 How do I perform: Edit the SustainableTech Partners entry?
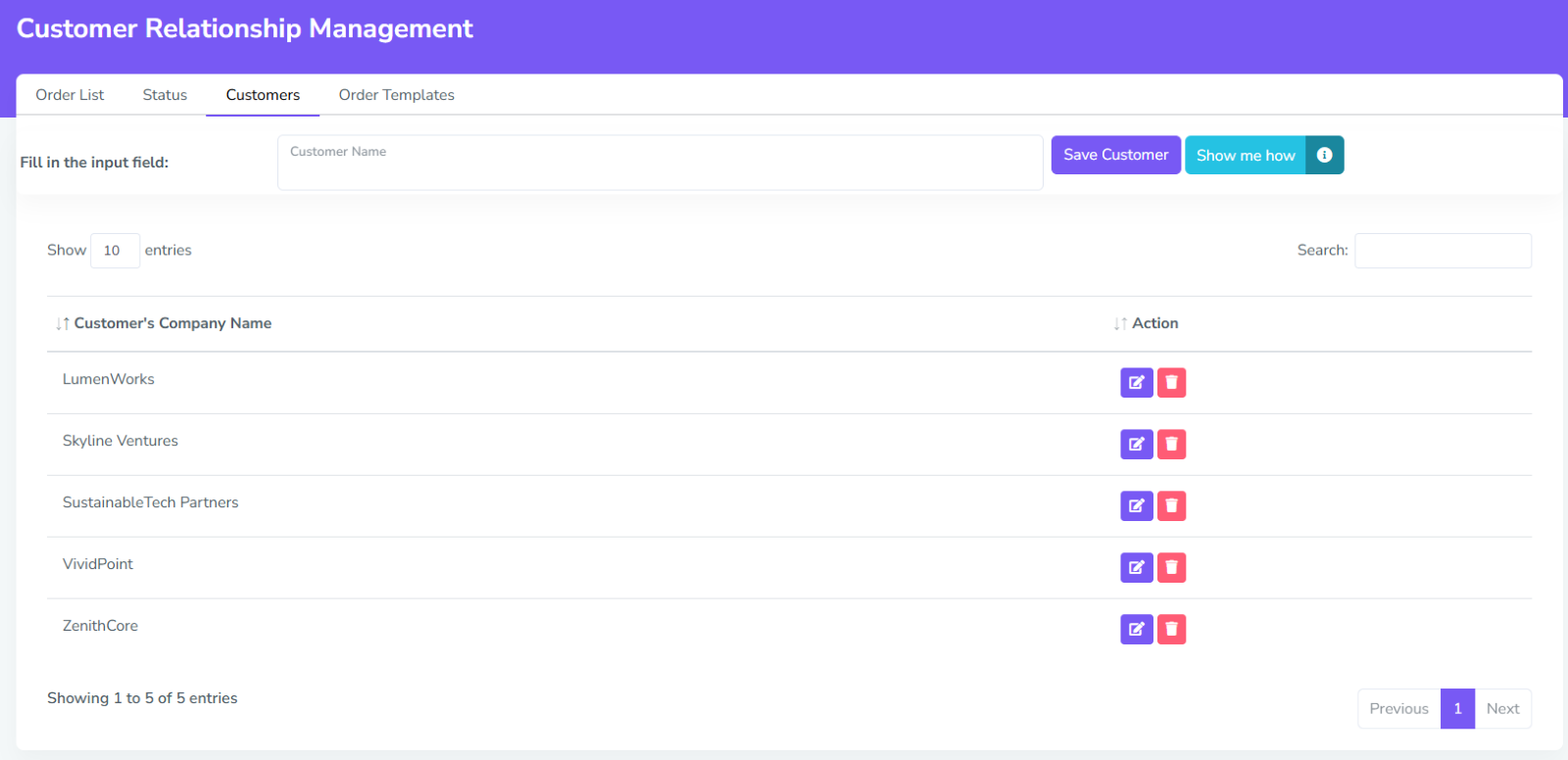[x=1136, y=506]
